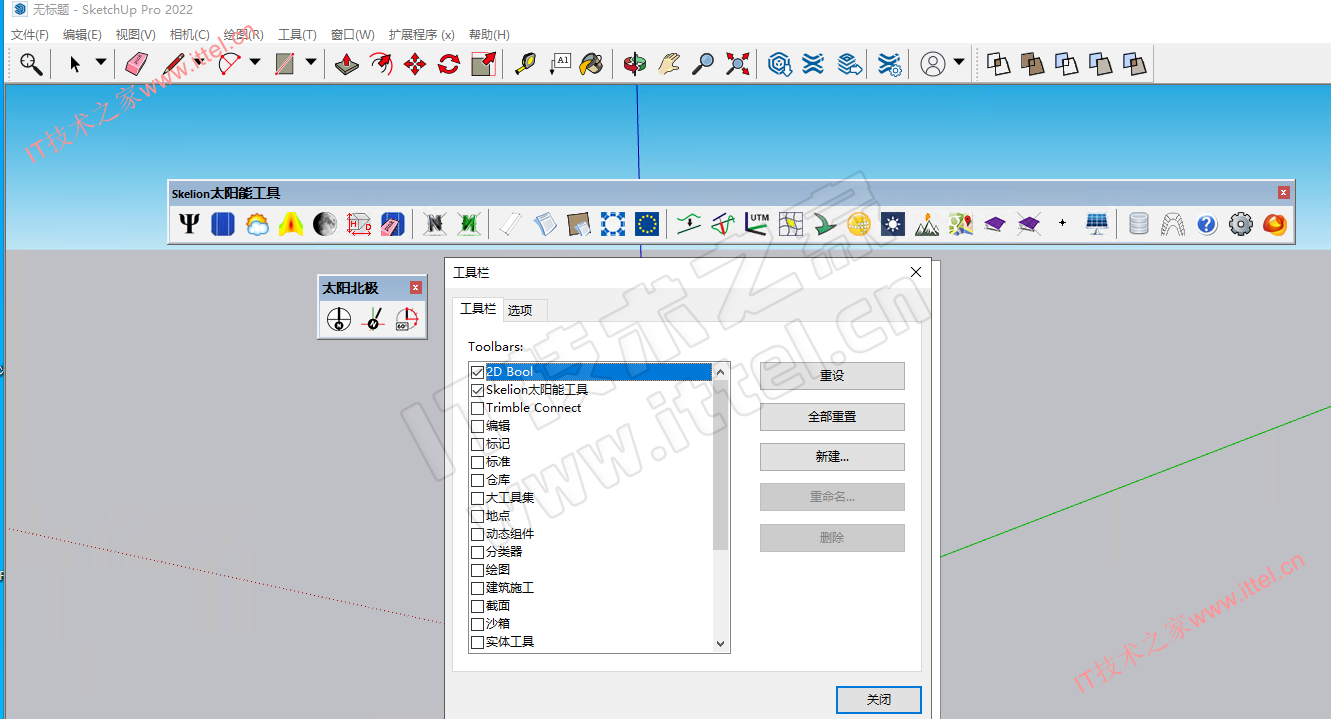Select the Arc drawing tool

pyautogui.click(x=229, y=64)
